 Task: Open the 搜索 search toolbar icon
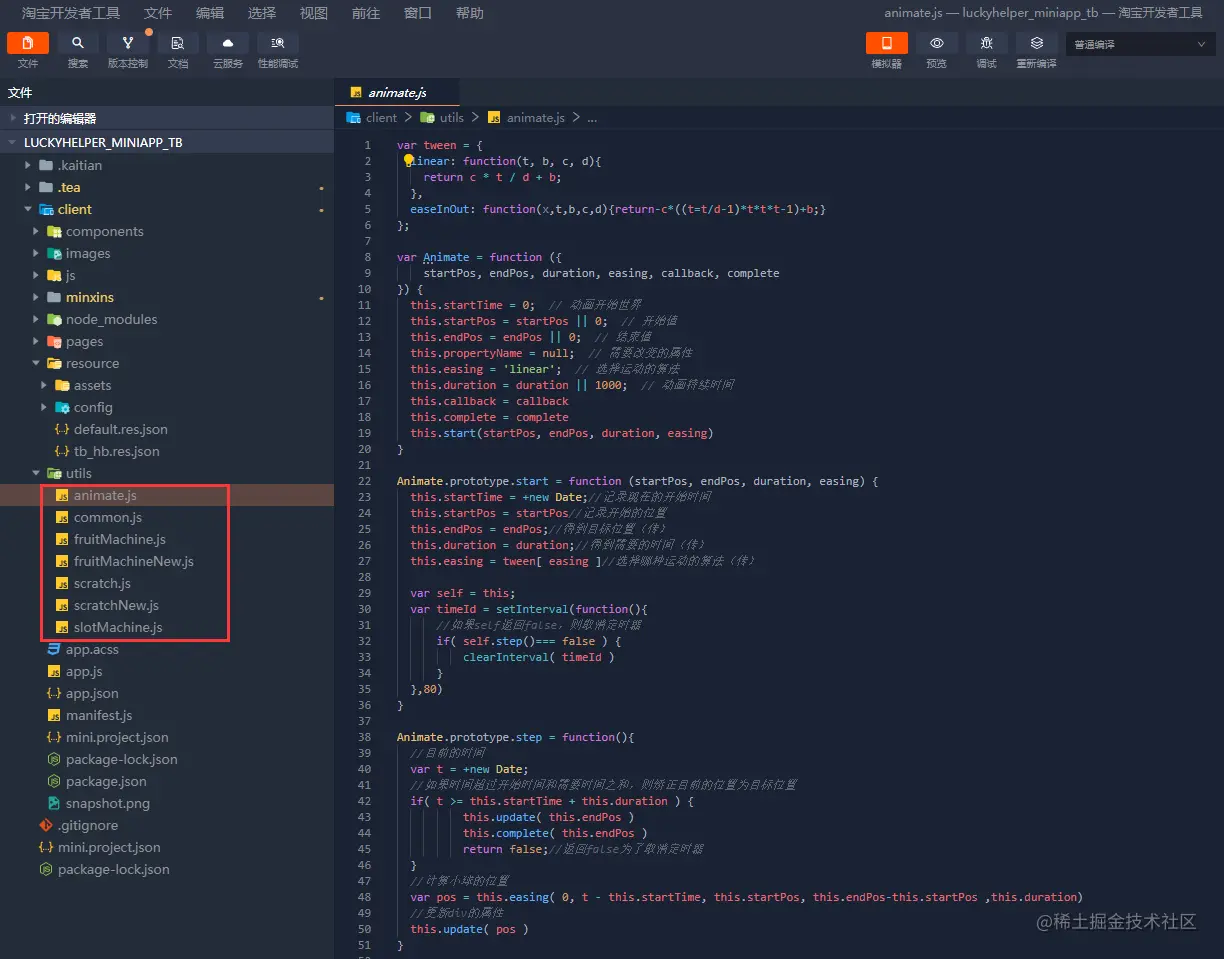pyautogui.click(x=78, y=43)
